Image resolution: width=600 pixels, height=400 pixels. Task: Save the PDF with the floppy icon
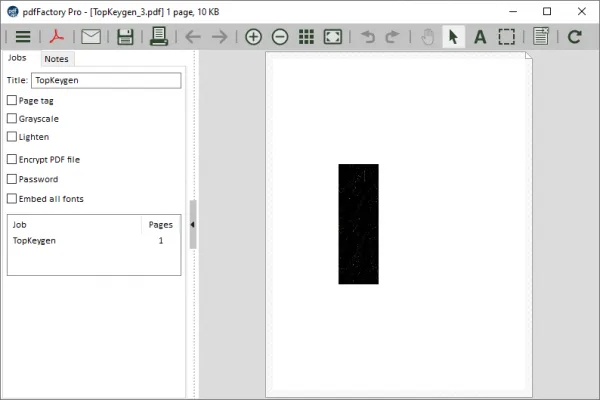(x=125, y=37)
